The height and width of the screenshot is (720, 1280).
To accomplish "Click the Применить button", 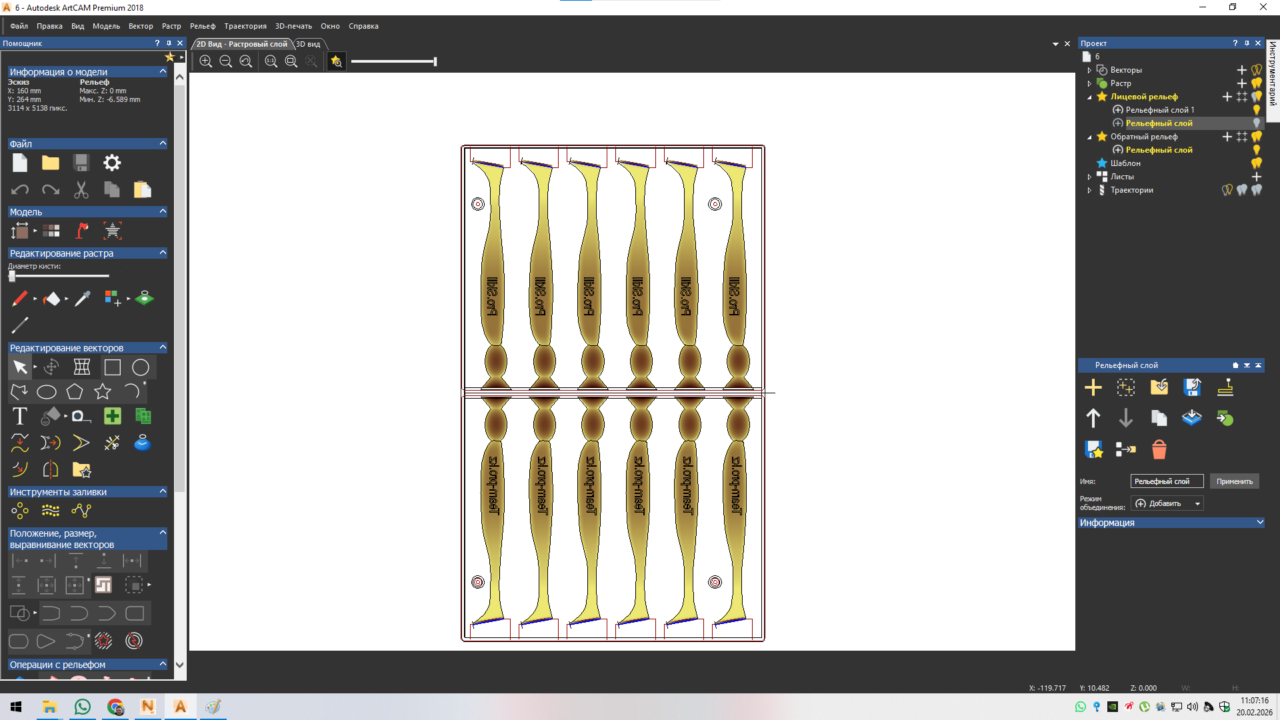I will coord(1234,481).
